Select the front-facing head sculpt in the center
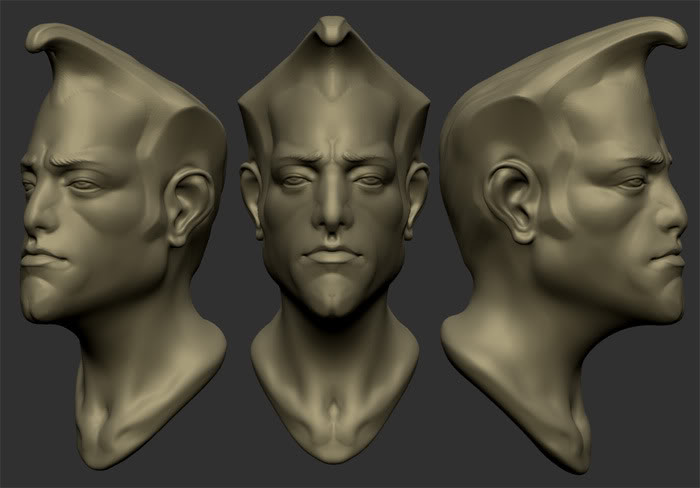The height and width of the screenshot is (488, 700). pos(334,239)
